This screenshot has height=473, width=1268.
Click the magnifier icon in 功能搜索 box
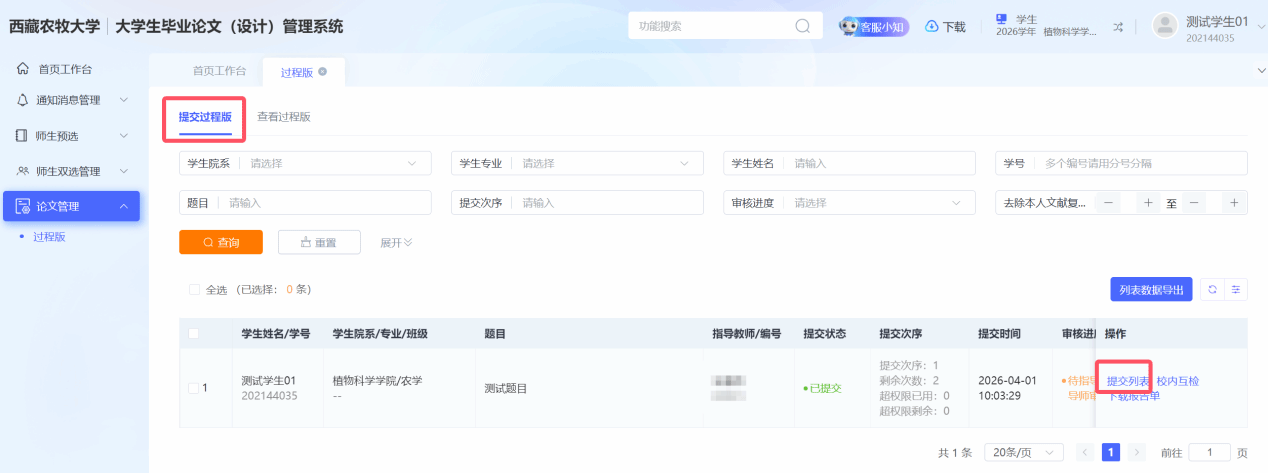point(802,27)
